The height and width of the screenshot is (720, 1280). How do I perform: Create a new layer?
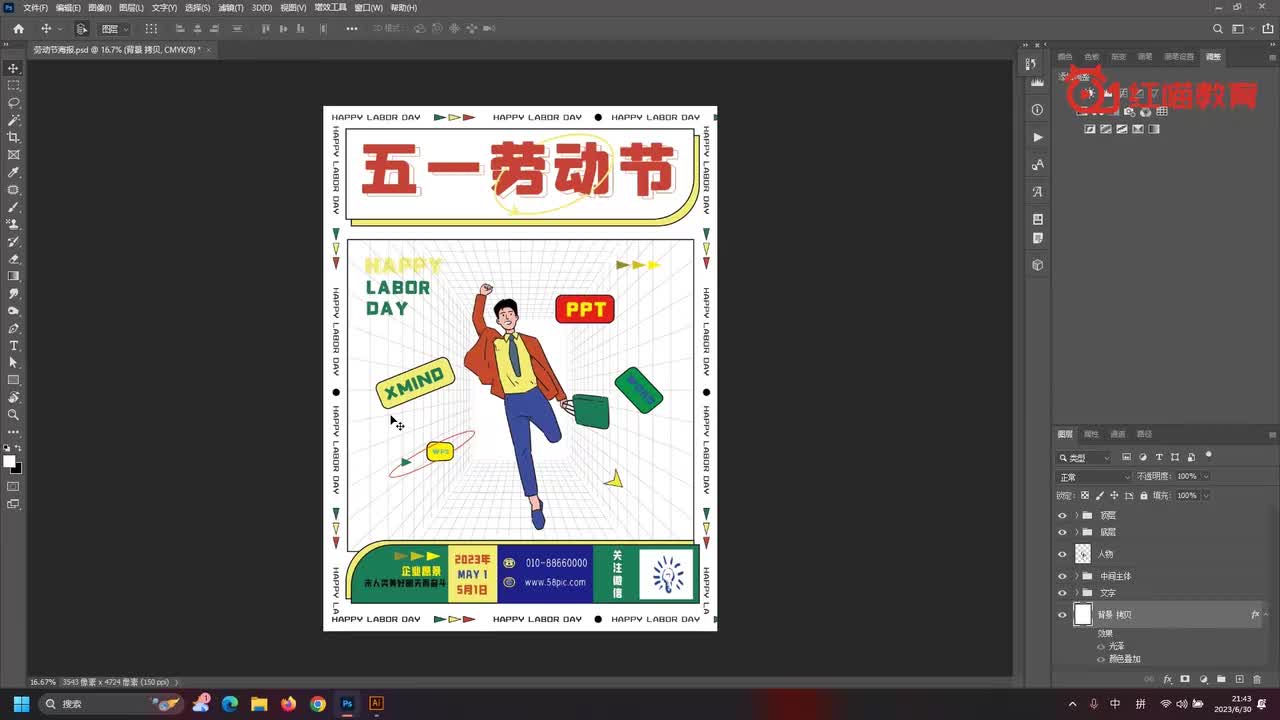click(1239, 680)
